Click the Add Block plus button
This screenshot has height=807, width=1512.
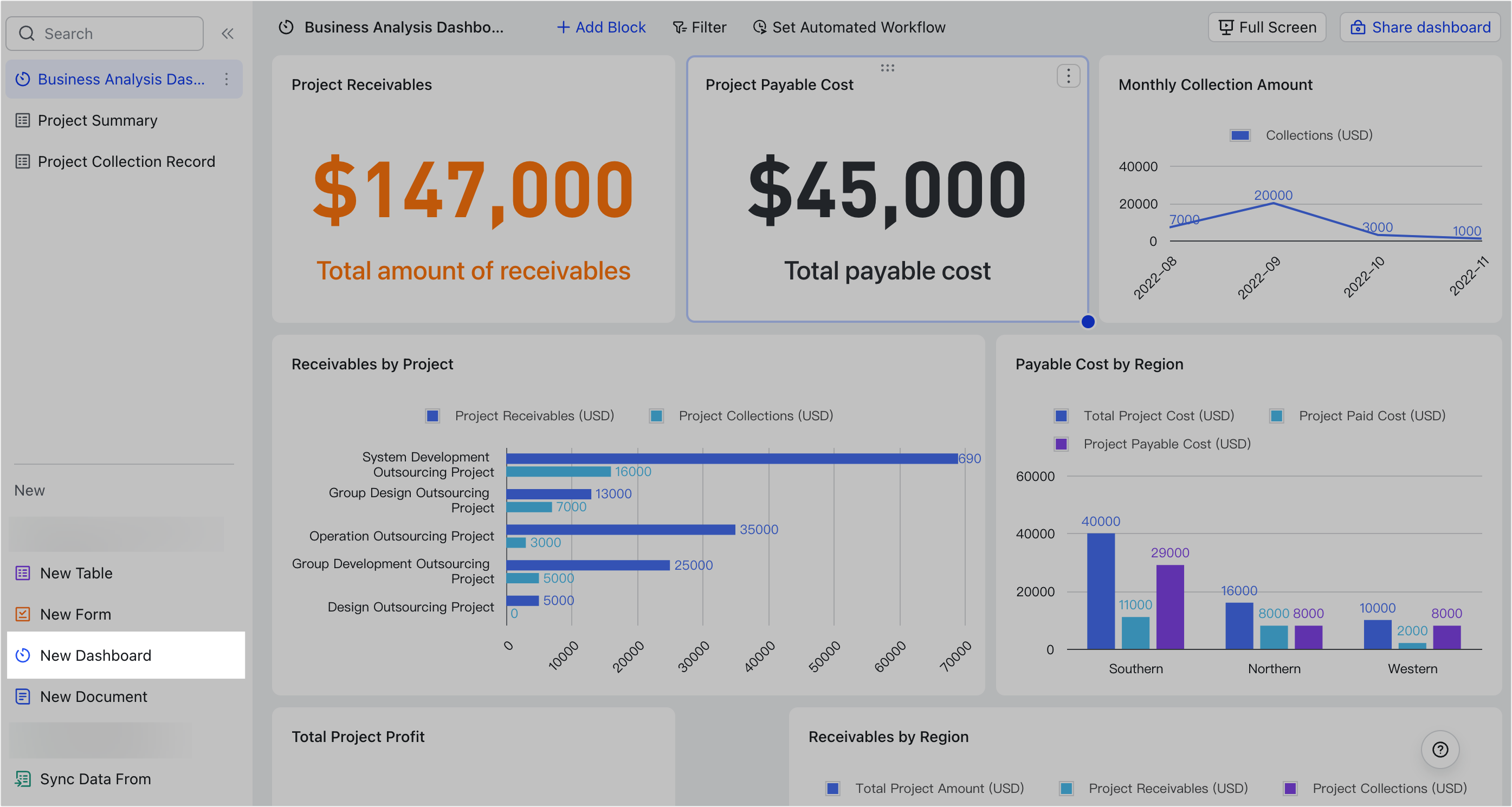(x=600, y=27)
